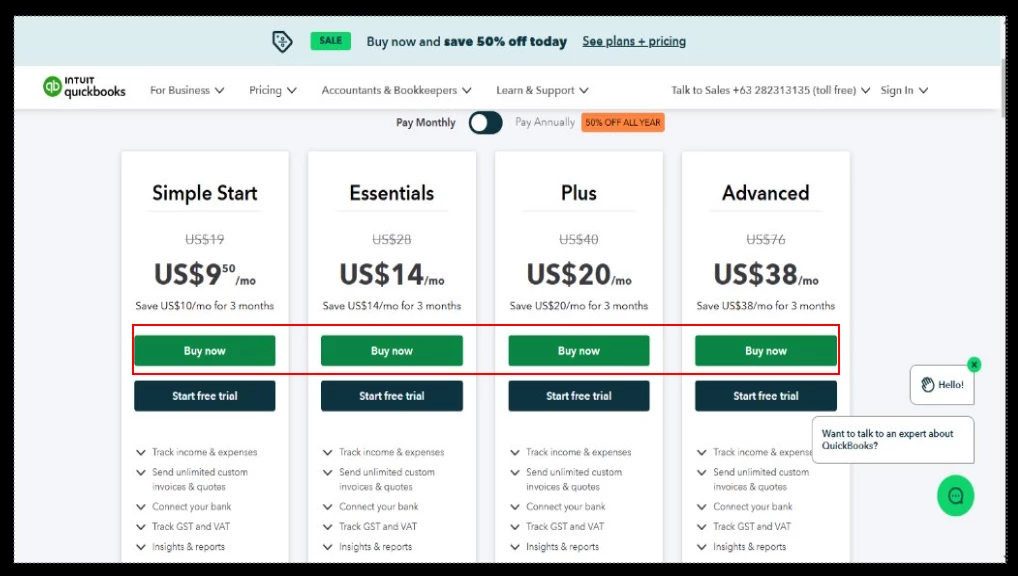
Task: Start free trial for Advanced
Action: 765,395
